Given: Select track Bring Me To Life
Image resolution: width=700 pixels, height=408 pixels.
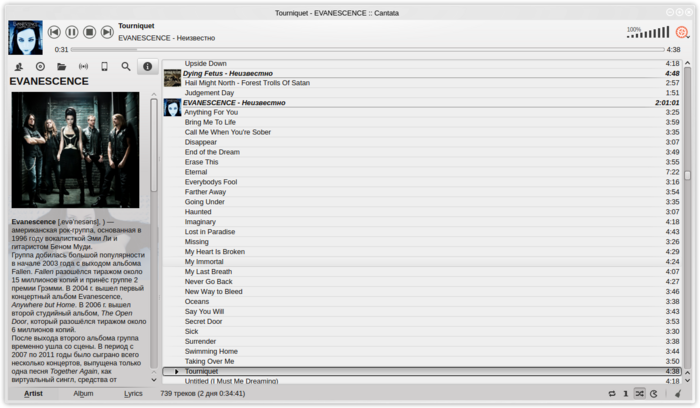Looking at the screenshot, I should click(422, 122).
